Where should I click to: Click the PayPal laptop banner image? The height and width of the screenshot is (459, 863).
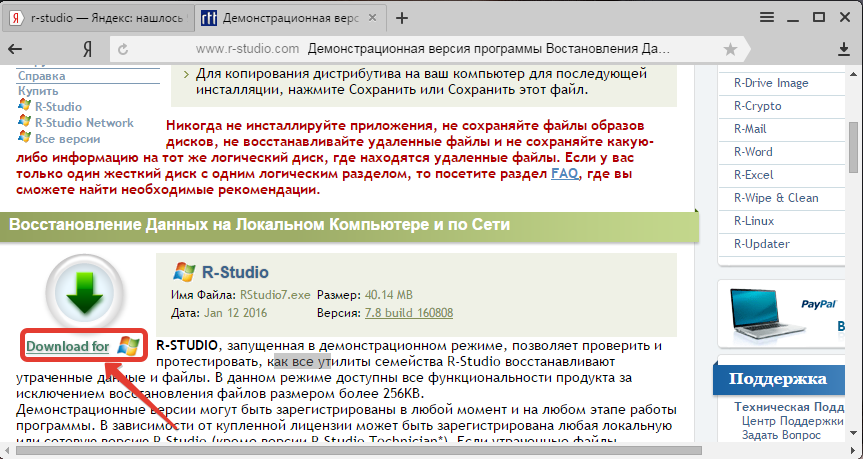[782, 313]
